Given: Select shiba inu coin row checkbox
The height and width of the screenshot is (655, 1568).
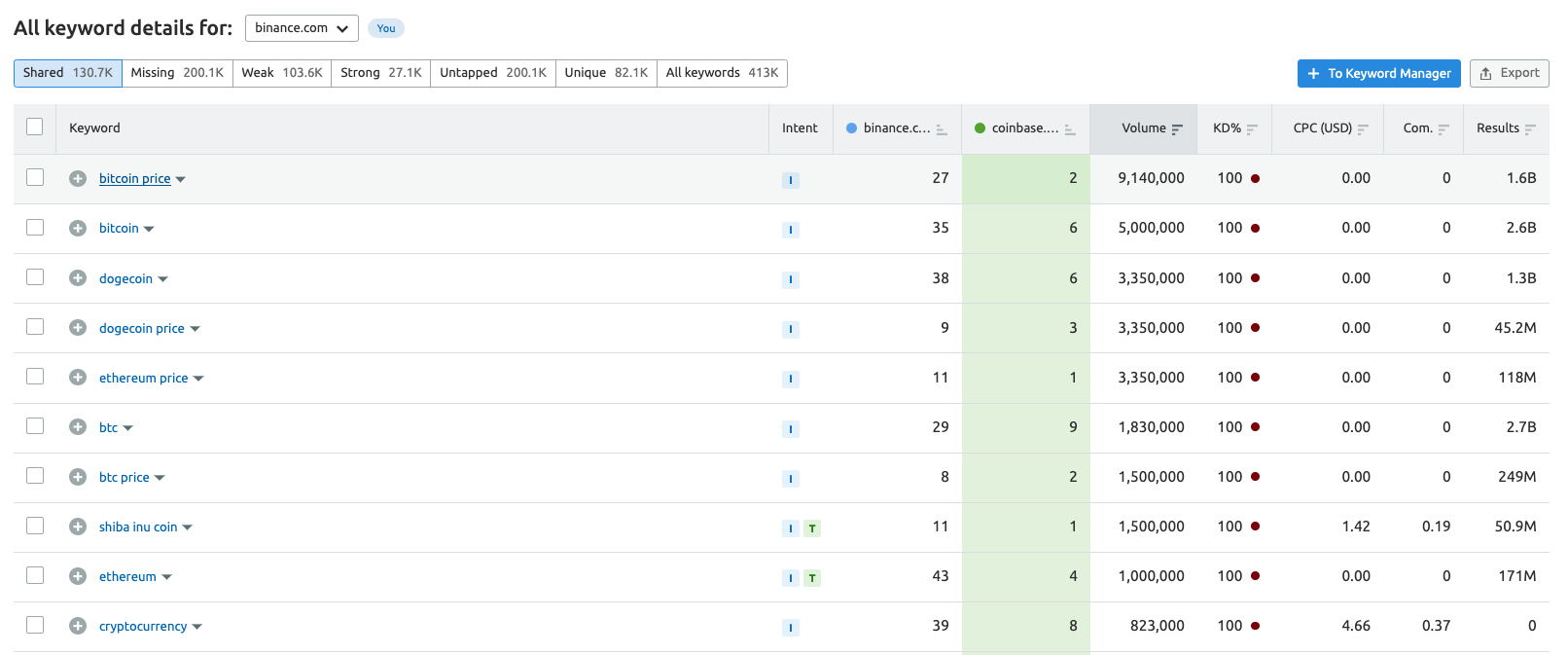Looking at the screenshot, I should (35, 526).
